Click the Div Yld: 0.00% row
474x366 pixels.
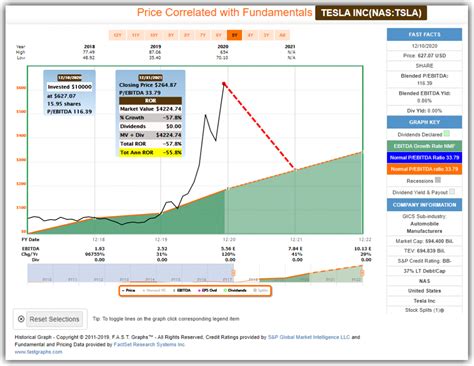tap(424, 111)
